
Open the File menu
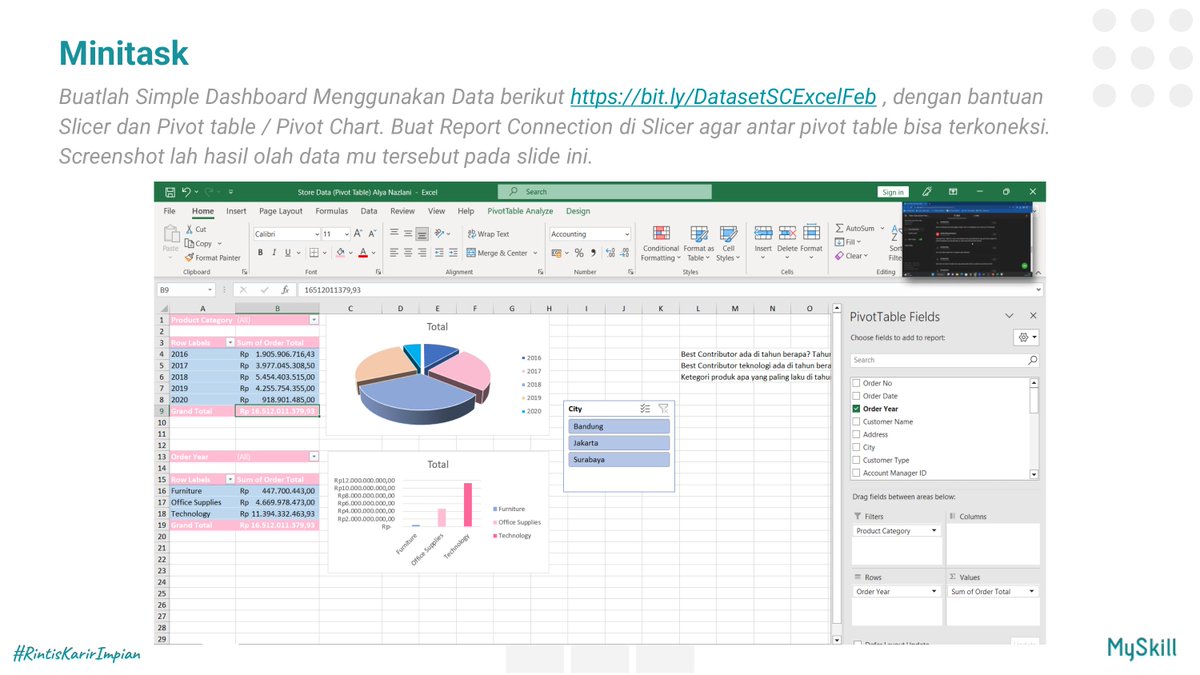pos(170,211)
